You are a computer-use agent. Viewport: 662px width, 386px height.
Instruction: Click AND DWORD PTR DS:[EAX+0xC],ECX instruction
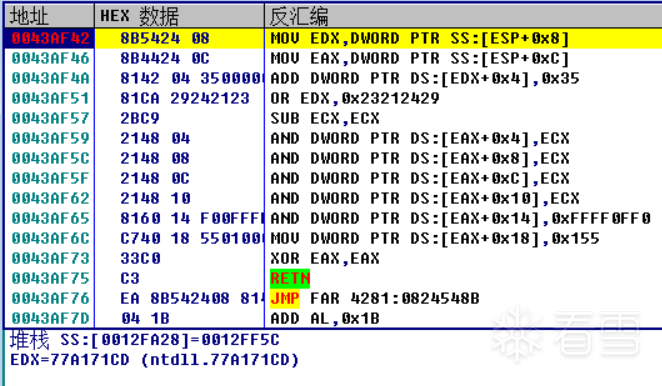pyautogui.click(x=420, y=178)
